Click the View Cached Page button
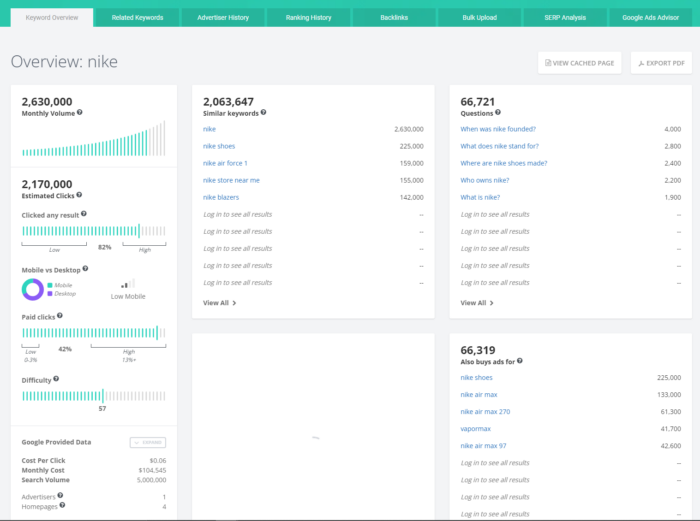Screen dimensions: 700x521 coord(579,63)
